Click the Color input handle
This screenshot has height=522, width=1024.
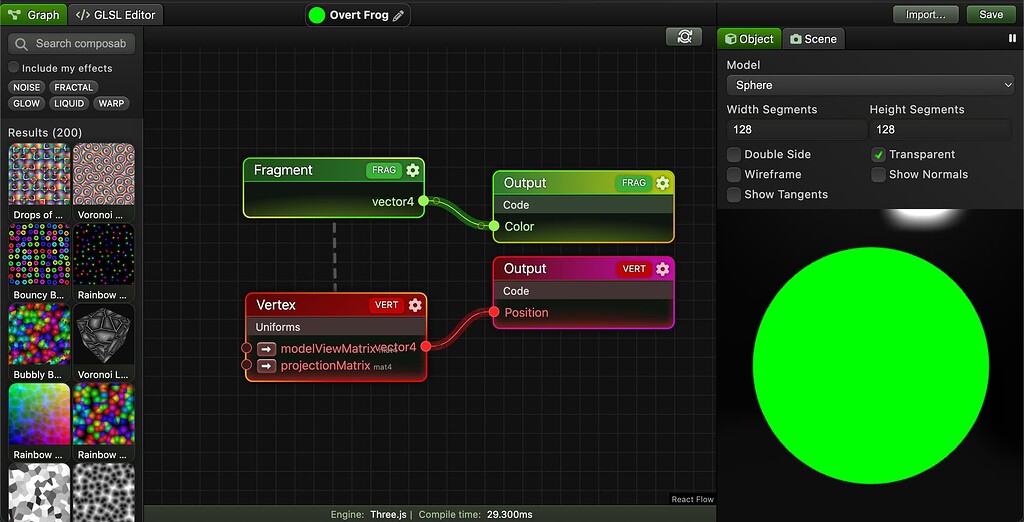(x=494, y=226)
